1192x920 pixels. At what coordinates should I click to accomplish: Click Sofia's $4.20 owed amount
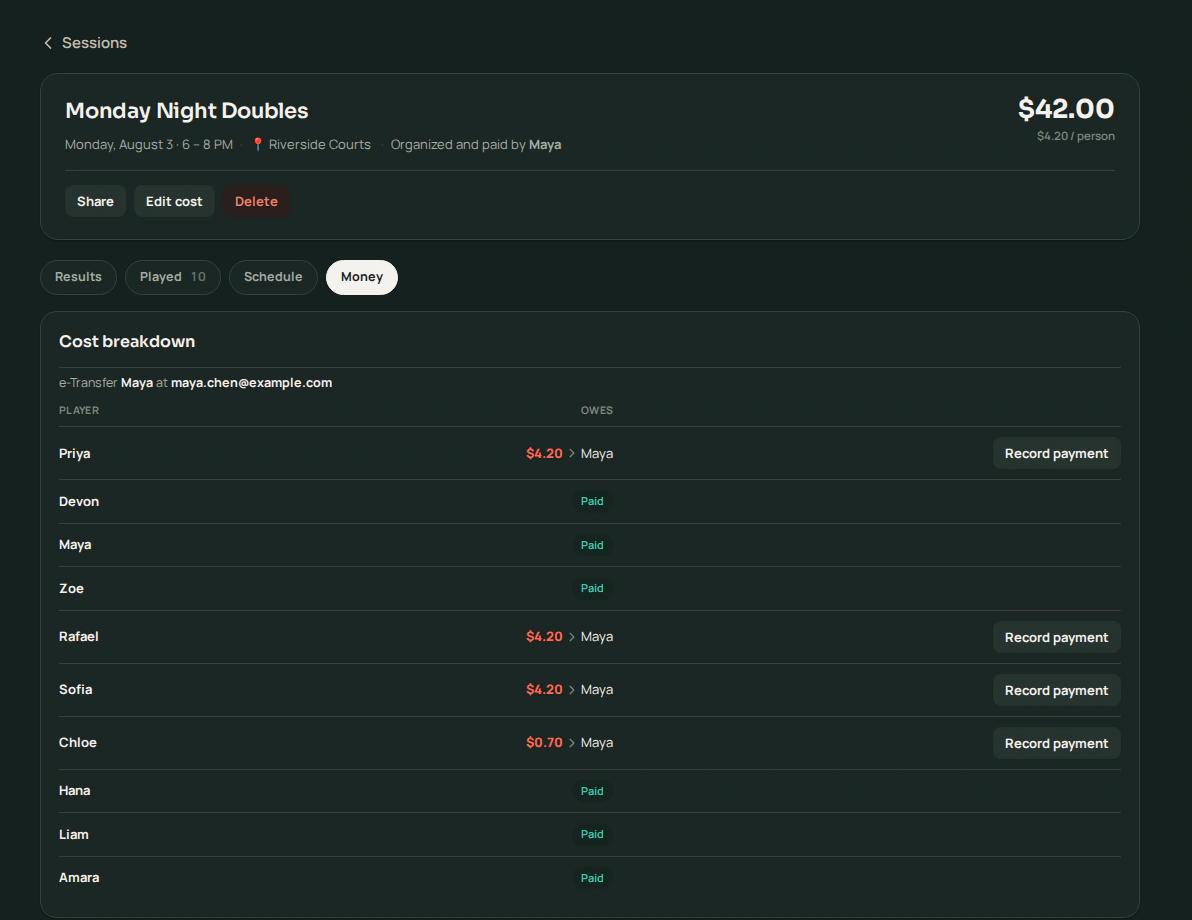[x=544, y=690]
